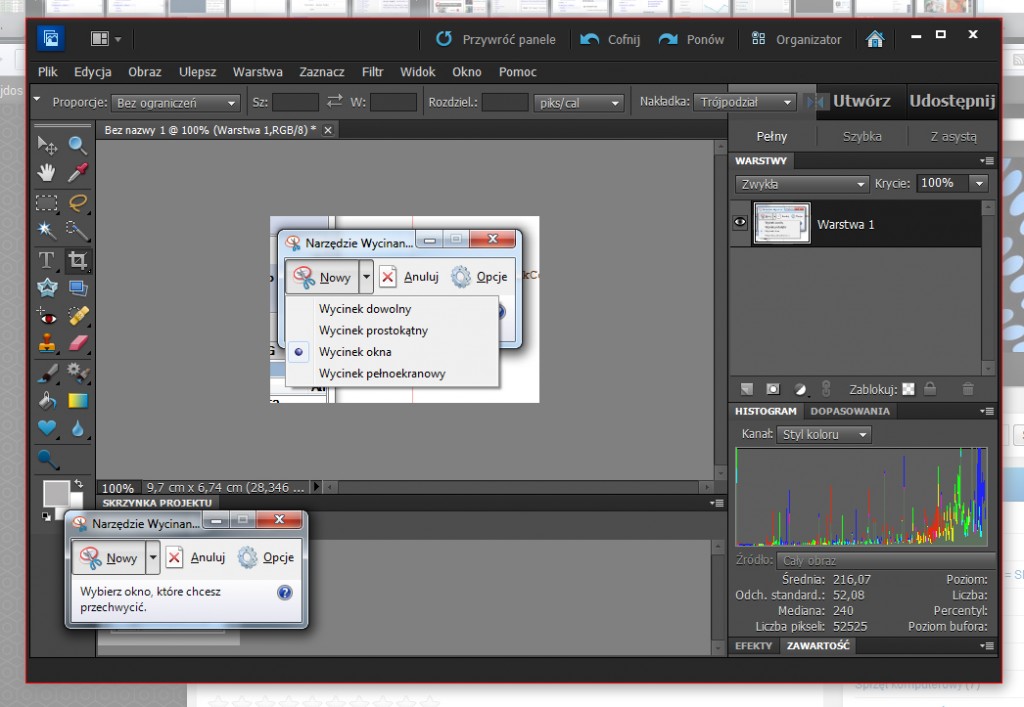The image size is (1024, 707).
Task: Click the Utwórz button
Action: coord(861,101)
